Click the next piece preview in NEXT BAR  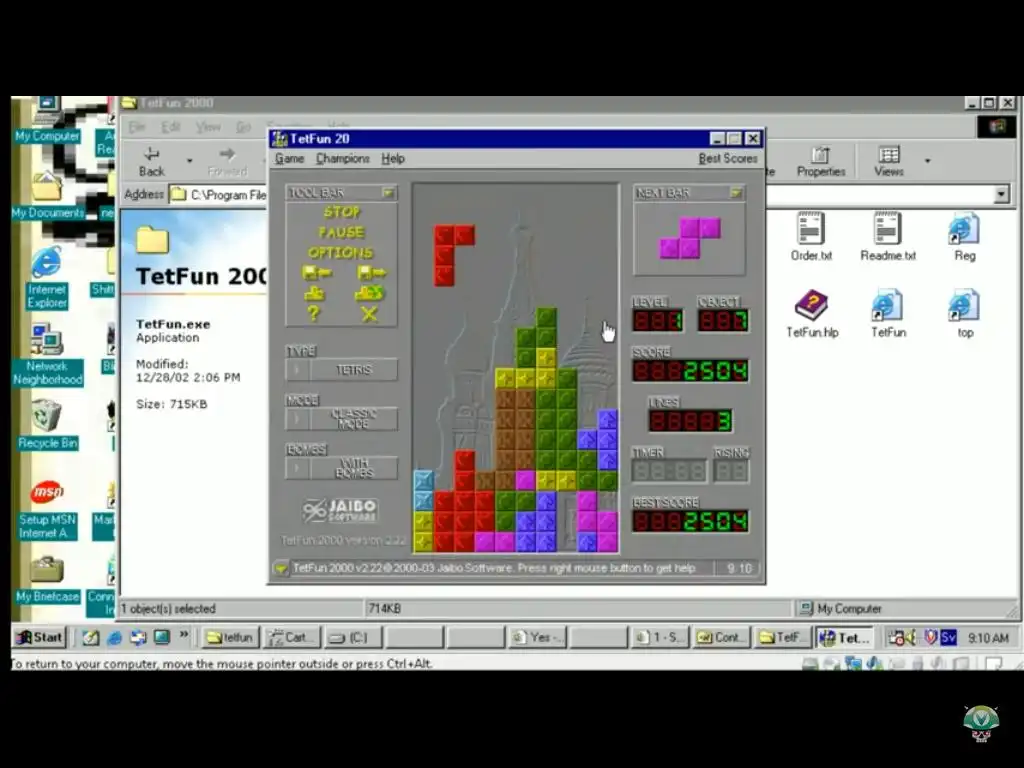click(x=690, y=238)
